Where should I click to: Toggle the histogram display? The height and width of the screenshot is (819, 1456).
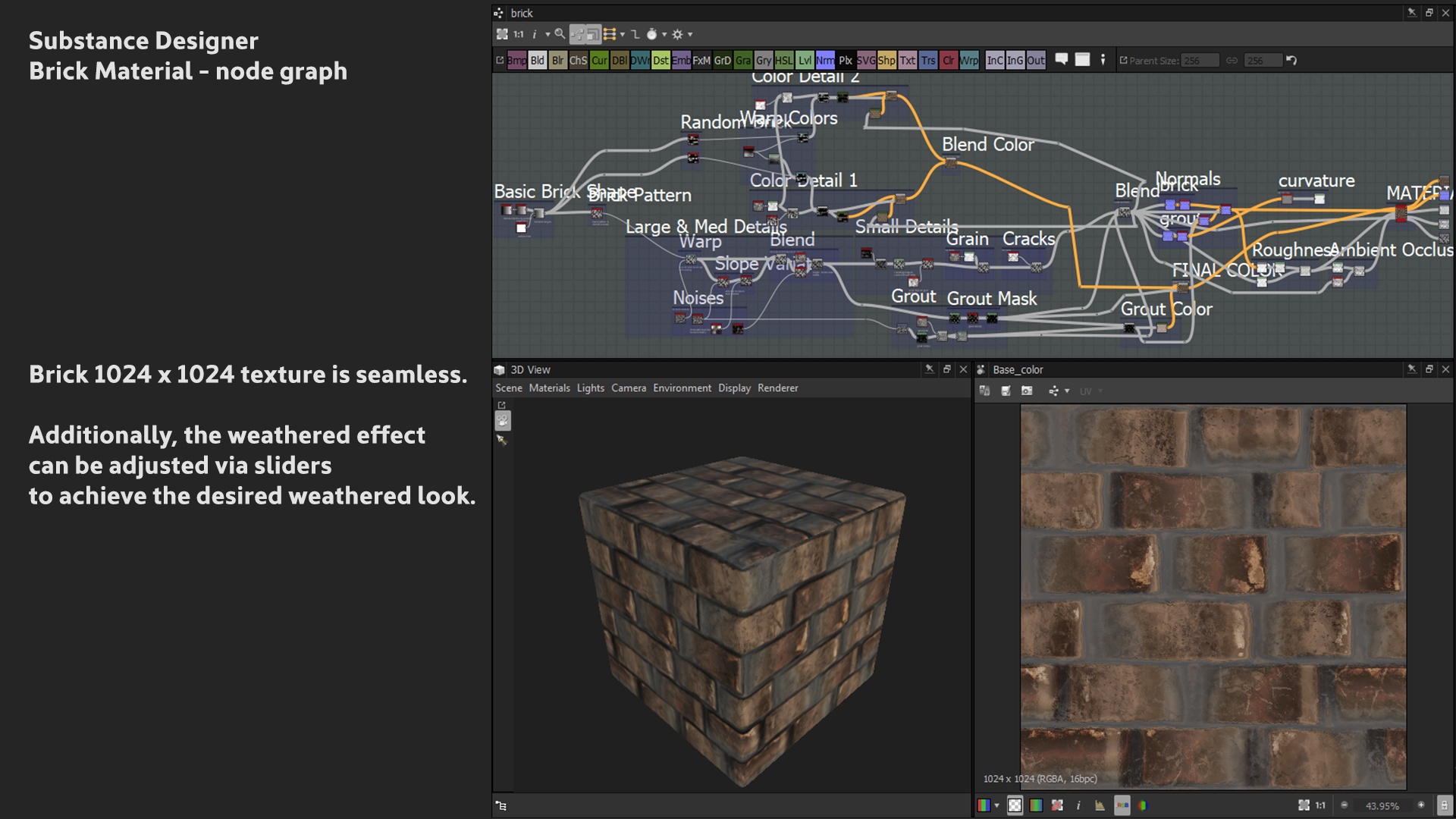[1100, 805]
